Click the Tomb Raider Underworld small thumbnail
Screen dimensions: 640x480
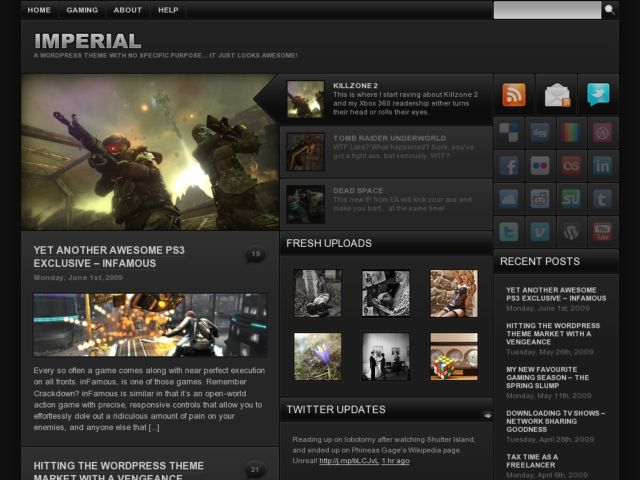point(306,152)
